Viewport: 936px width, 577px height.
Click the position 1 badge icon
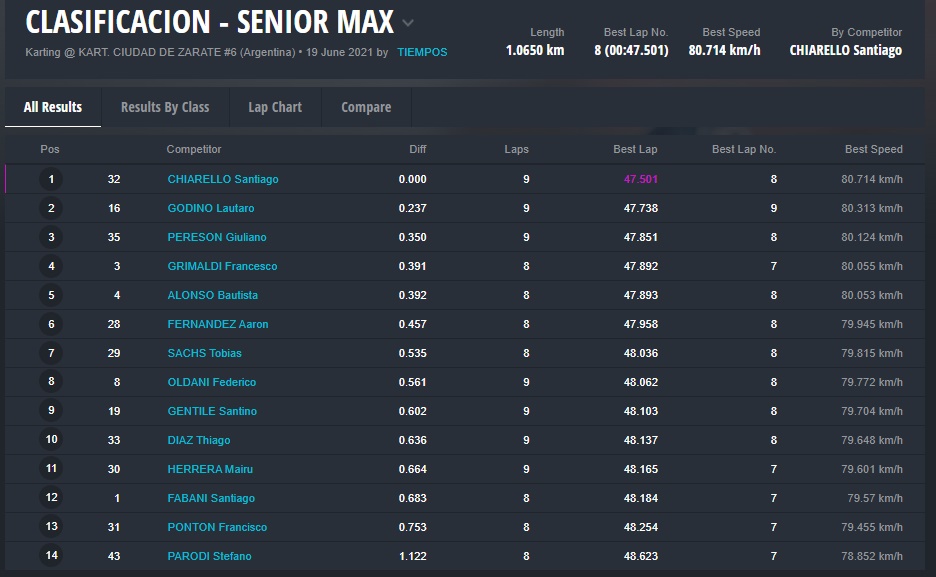(51, 180)
